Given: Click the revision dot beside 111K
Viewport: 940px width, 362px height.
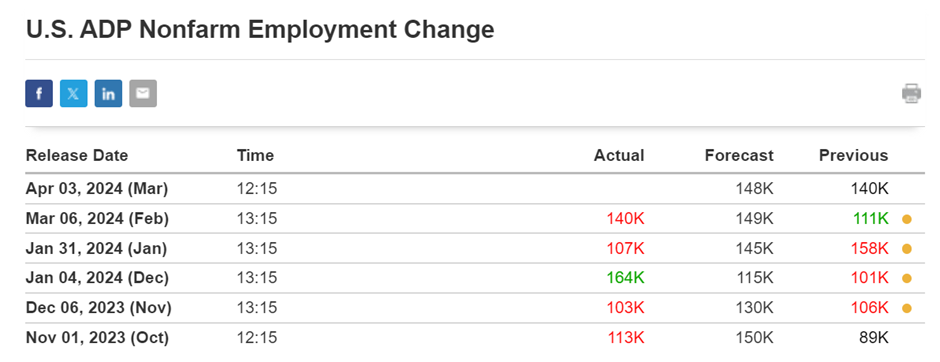Looking at the screenshot, I should pyautogui.click(x=906, y=219).
